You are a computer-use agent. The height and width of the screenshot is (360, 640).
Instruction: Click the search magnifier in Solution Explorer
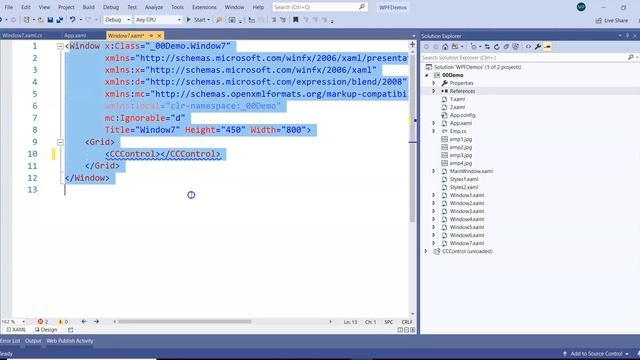click(631, 58)
